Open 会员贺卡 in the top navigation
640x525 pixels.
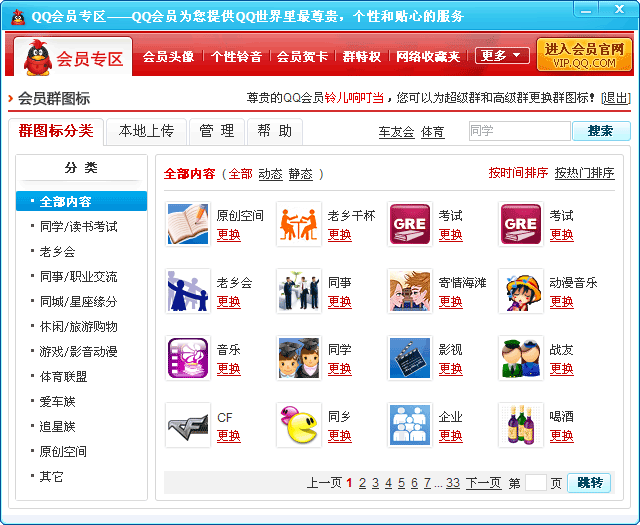coord(302,56)
